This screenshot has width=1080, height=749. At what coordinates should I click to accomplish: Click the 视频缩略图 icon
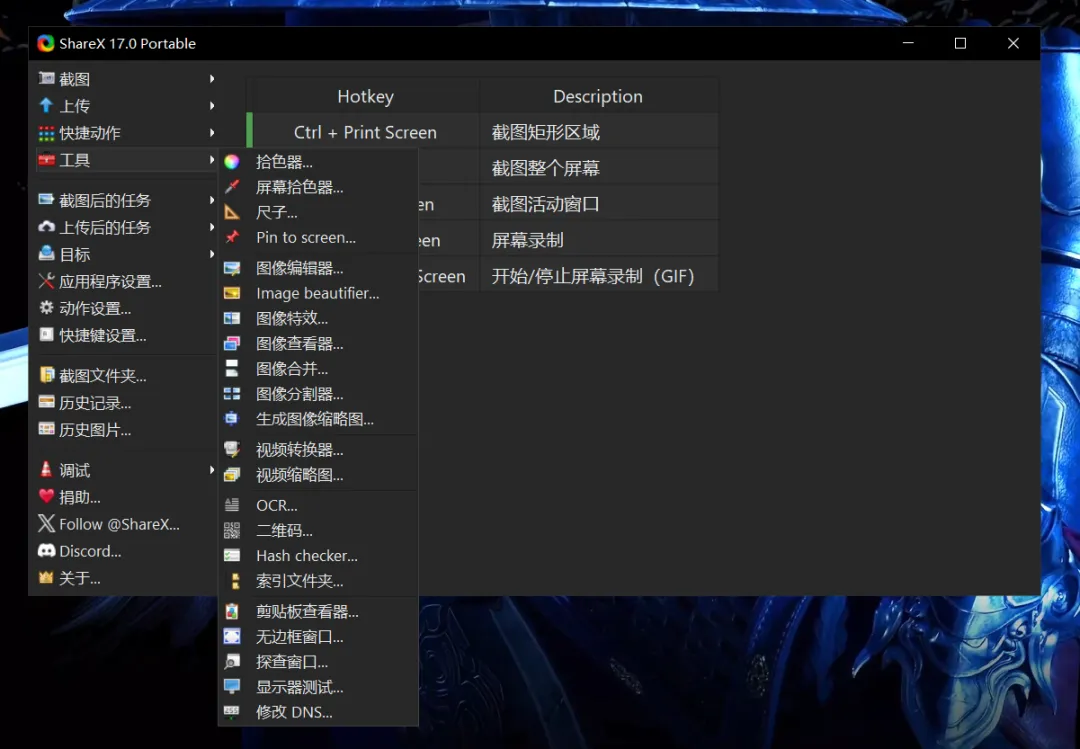point(232,475)
